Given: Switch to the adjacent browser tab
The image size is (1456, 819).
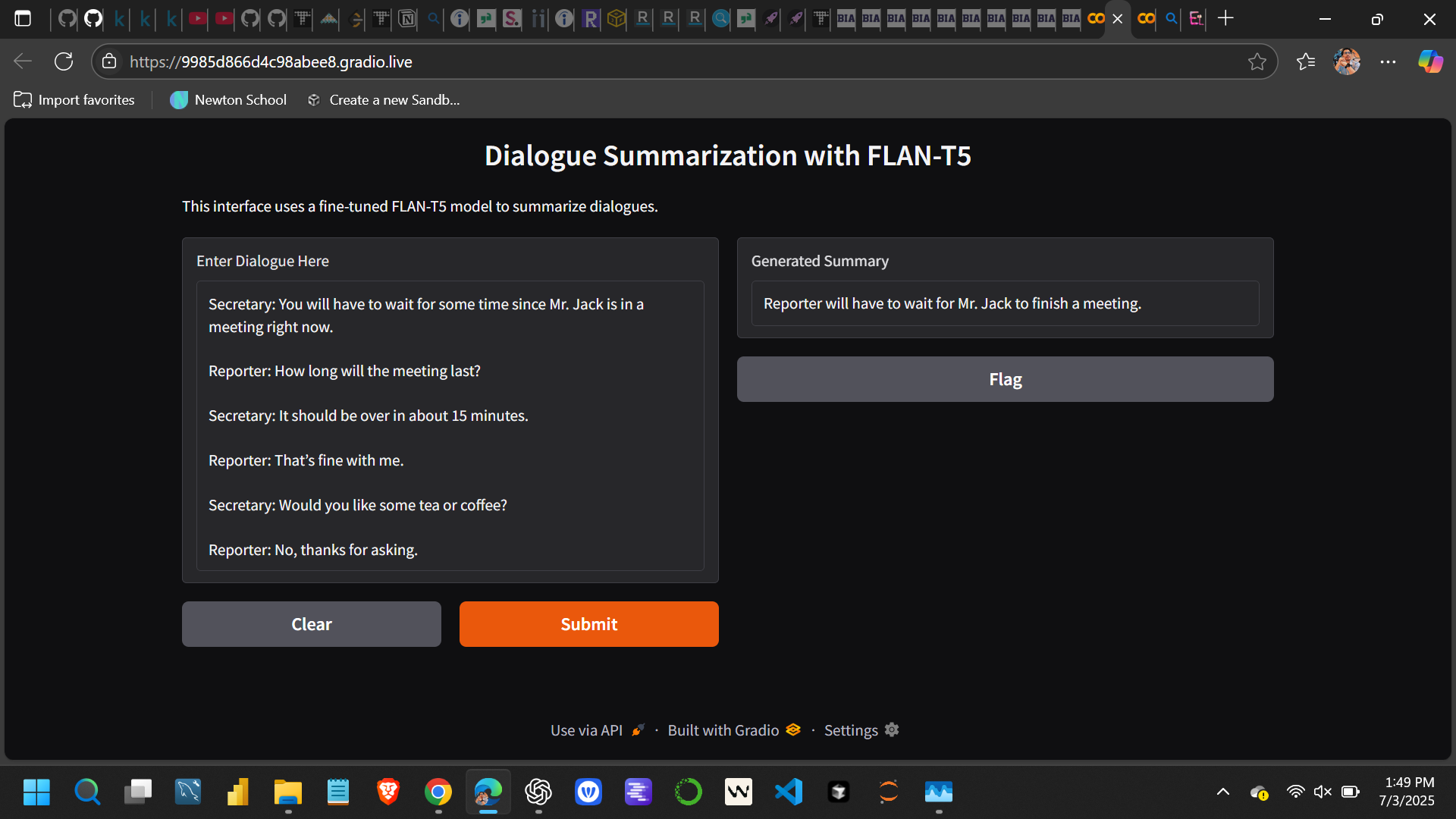Looking at the screenshot, I should (x=1145, y=19).
